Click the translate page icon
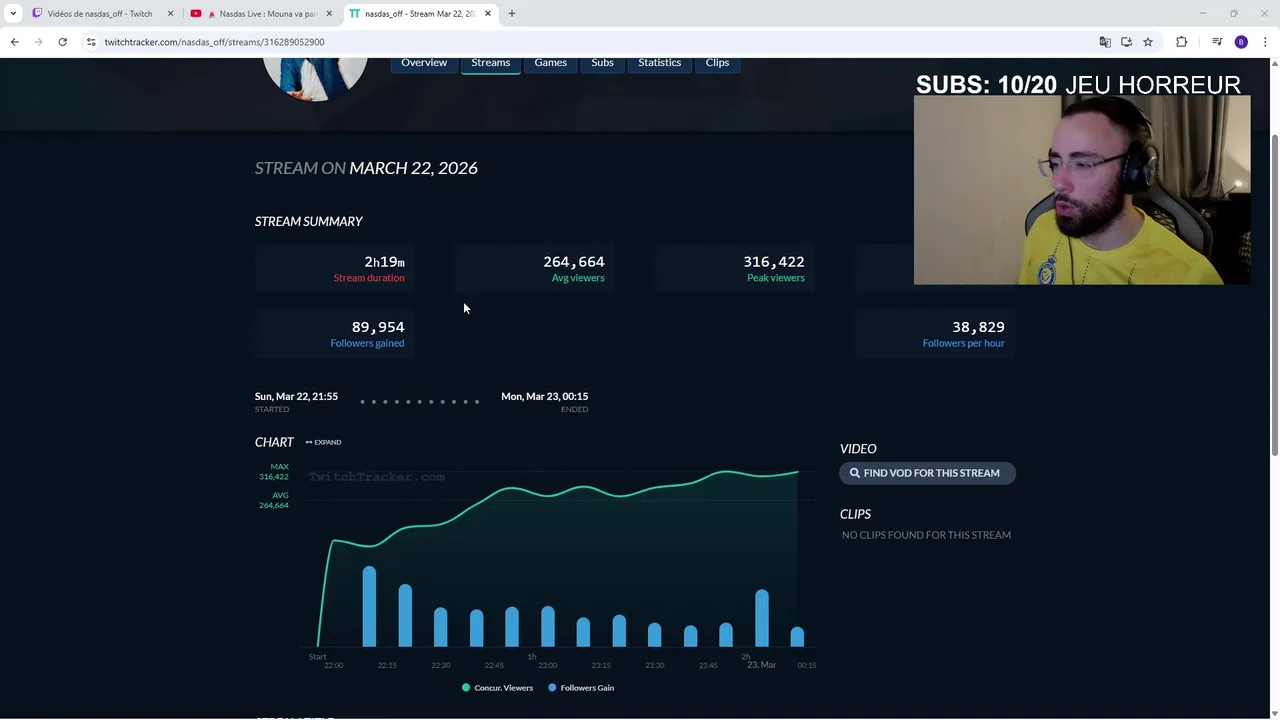1280x720 pixels. (1105, 42)
